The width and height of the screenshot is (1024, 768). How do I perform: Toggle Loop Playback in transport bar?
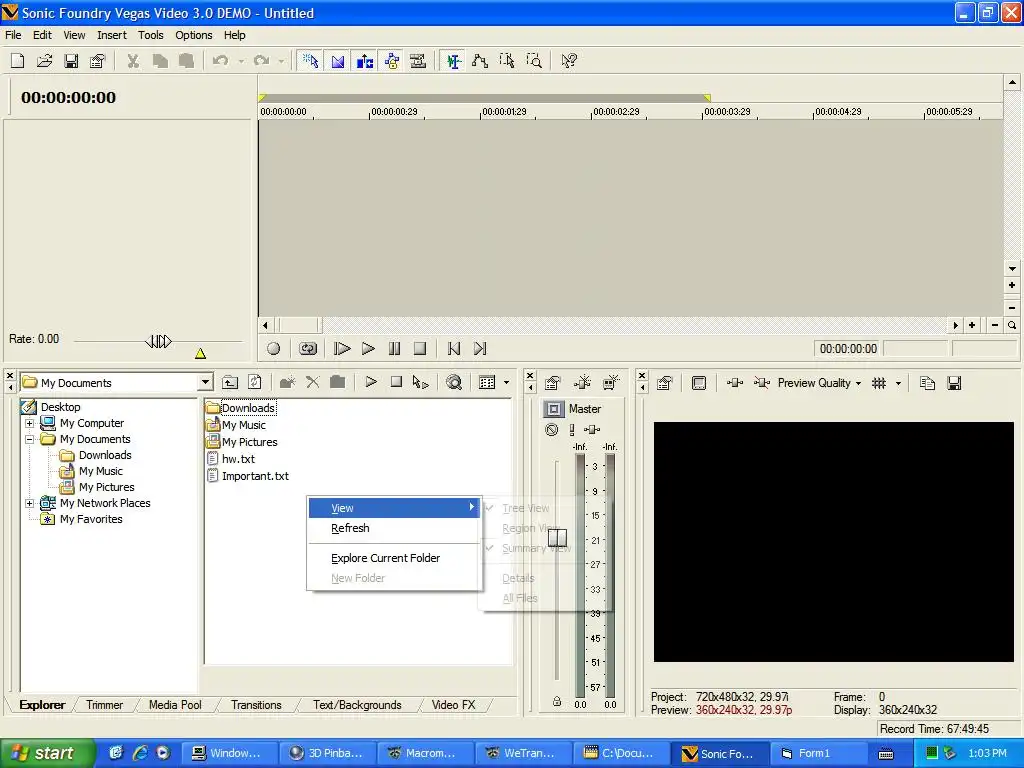coord(308,349)
